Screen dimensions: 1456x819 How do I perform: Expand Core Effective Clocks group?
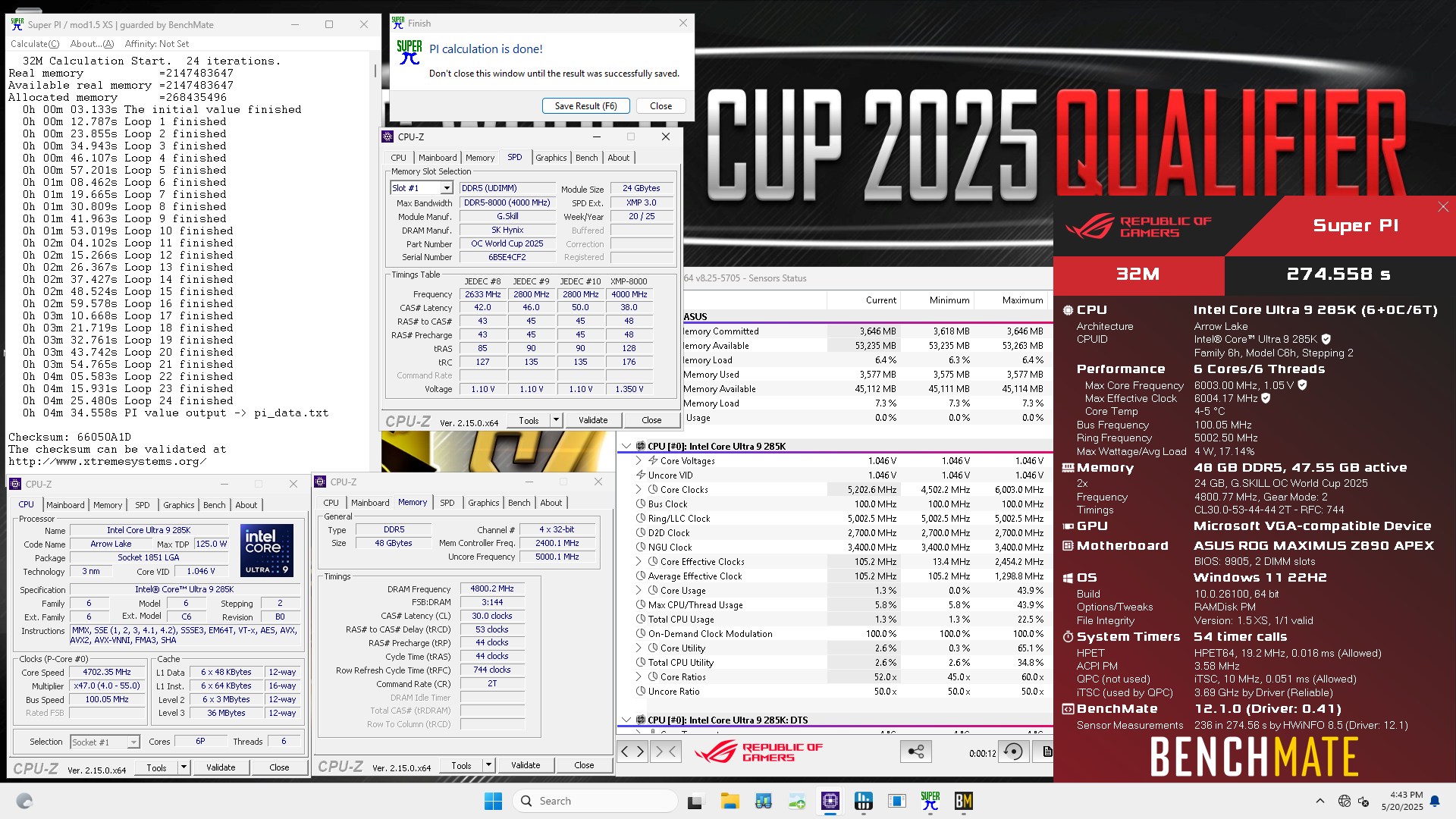639,561
